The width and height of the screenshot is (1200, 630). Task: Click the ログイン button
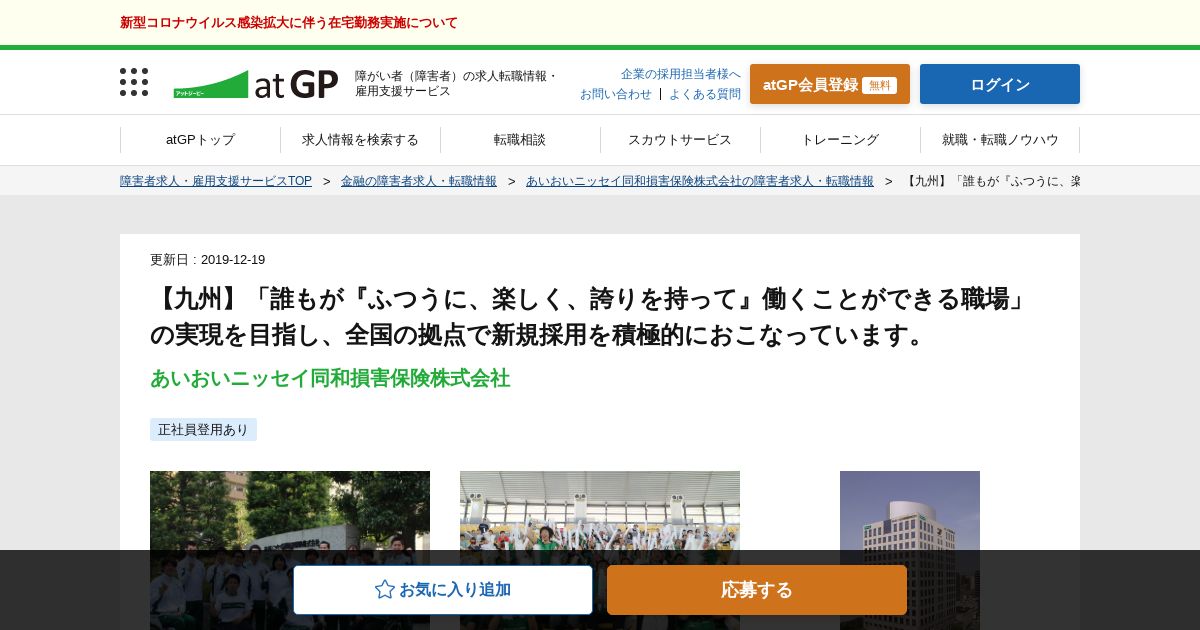click(1000, 84)
